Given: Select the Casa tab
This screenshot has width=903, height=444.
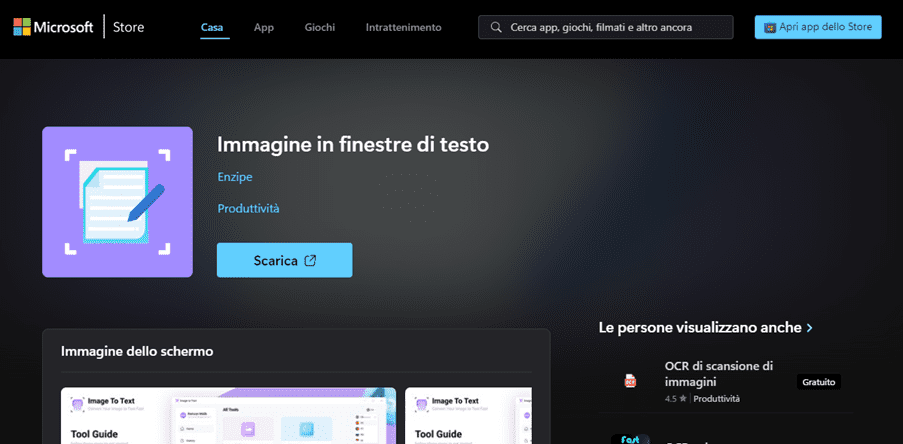Looking at the screenshot, I should click(x=213, y=27).
